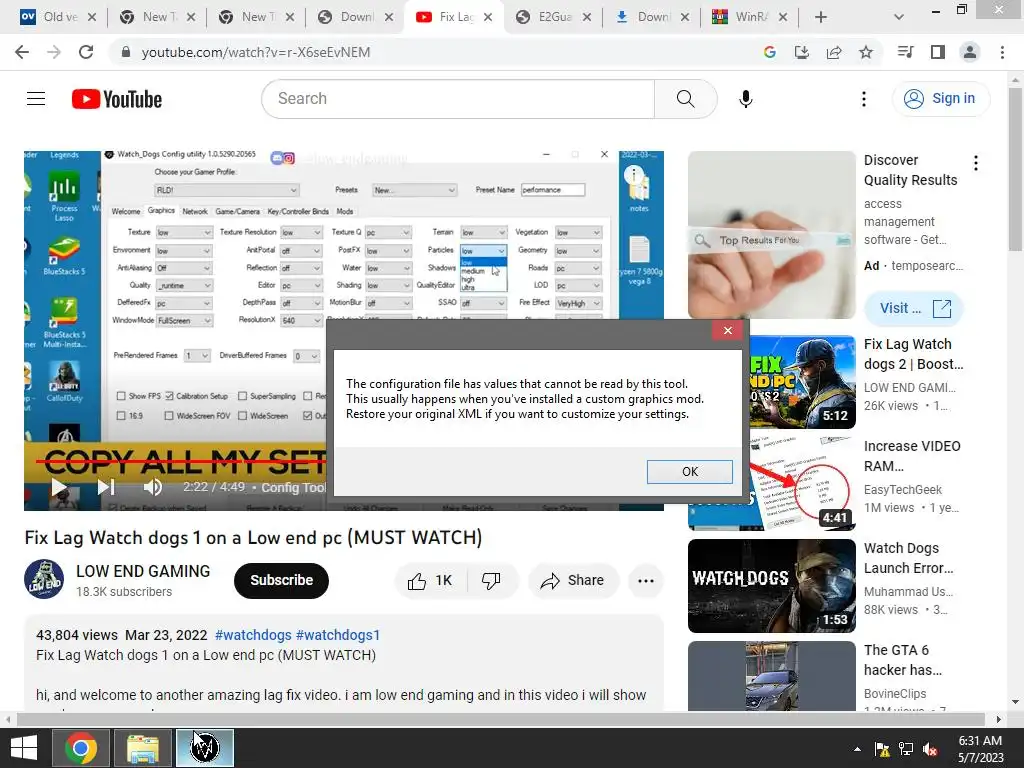Image resolution: width=1024 pixels, height=768 pixels.
Task: Dislike the video
Action: pyautogui.click(x=491, y=581)
